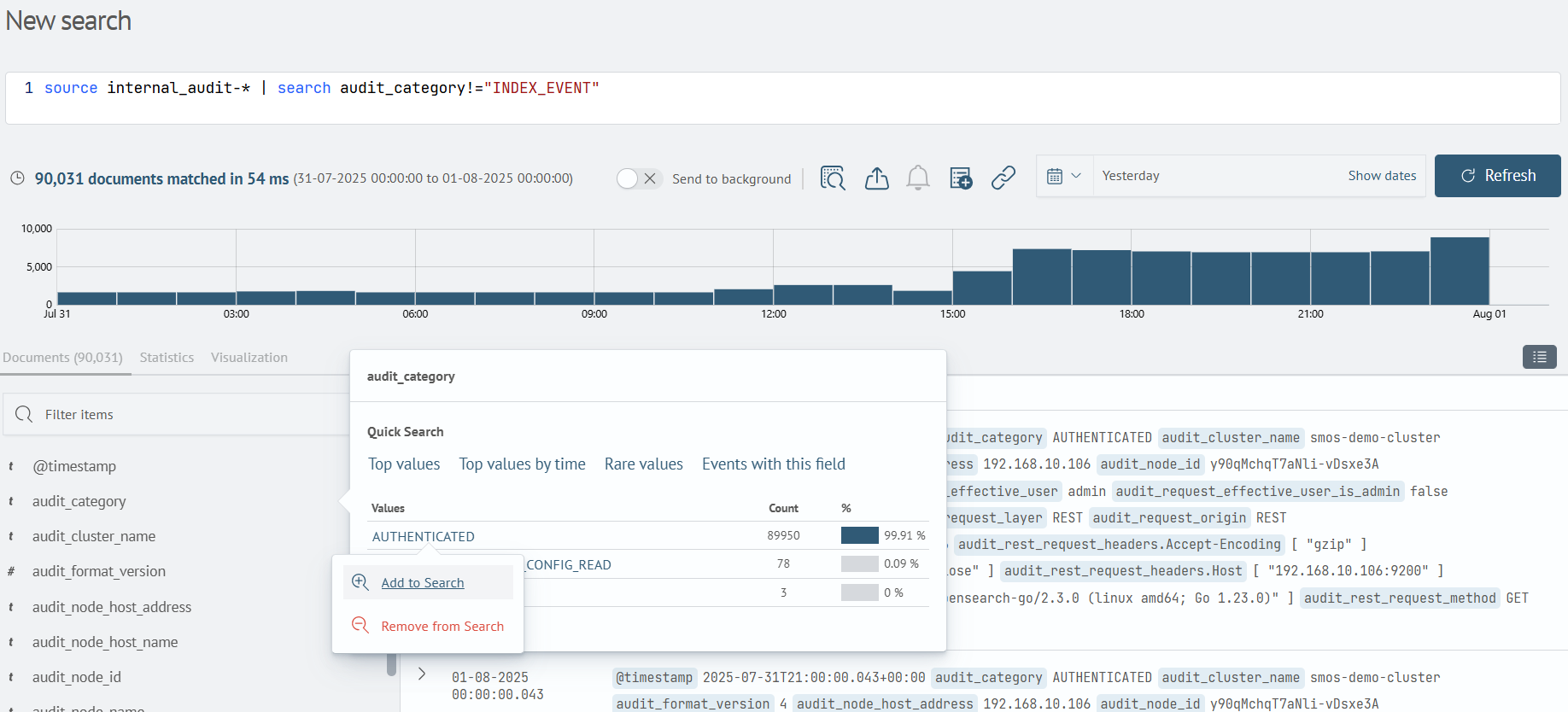This screenshot has height=712, width=1568.
Task: Click Events with this field link
Action: tap(774, 464)
